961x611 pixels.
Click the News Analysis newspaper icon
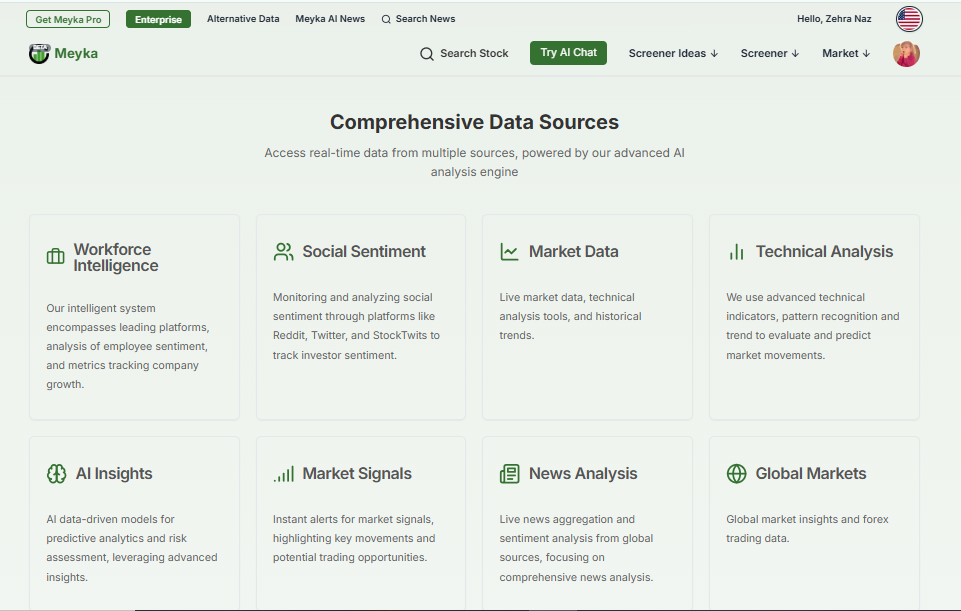pos(510,474)
